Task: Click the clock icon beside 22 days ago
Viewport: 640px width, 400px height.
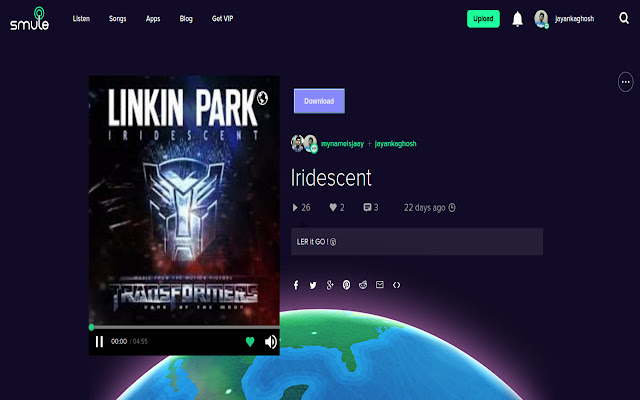Action: (x=452, y=208)
